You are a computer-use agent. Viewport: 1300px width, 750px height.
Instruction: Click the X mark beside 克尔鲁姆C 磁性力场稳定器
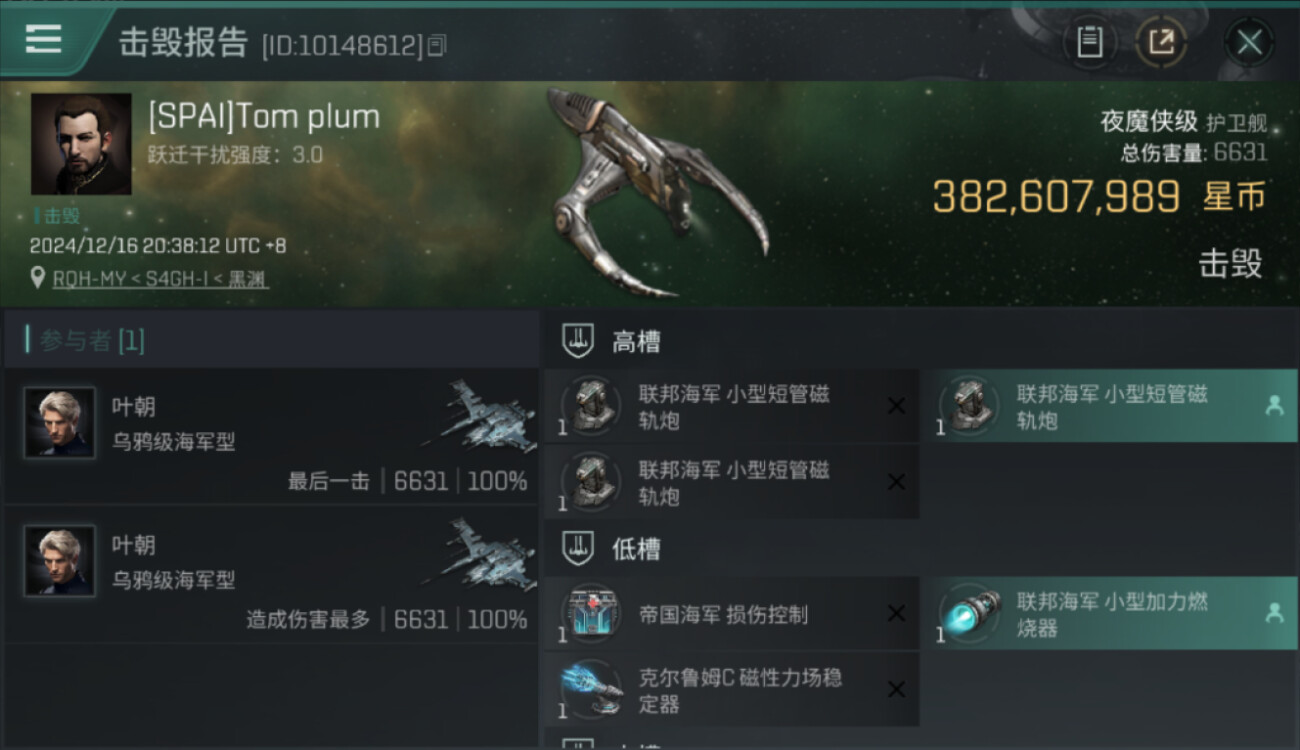pos(896,689)
